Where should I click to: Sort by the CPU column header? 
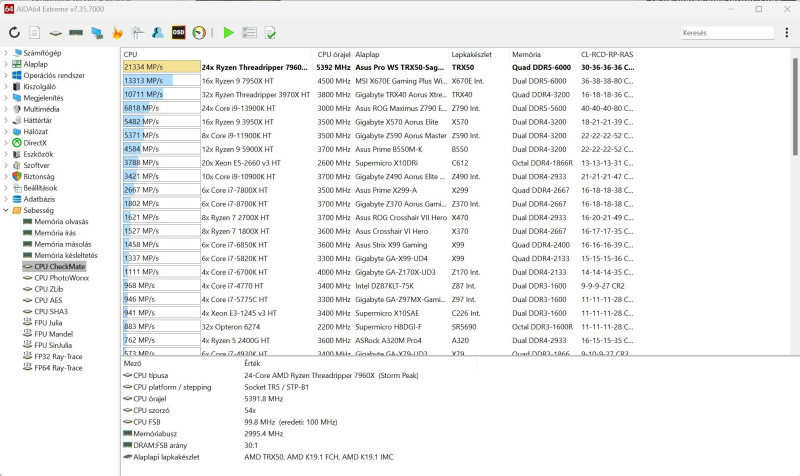pyautogui.click(x=216, y=54)
